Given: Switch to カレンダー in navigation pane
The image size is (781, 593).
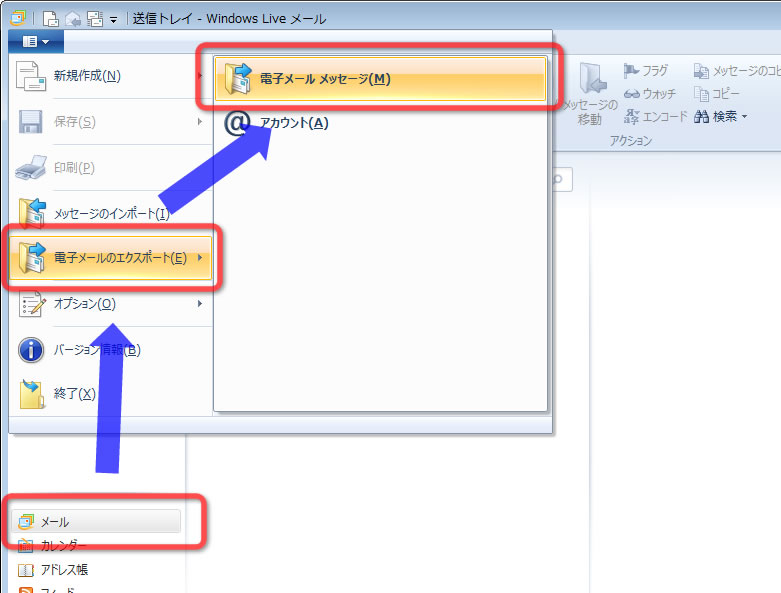Looking at the screenshot, I should pyautogui.click(x=96, y=546).
